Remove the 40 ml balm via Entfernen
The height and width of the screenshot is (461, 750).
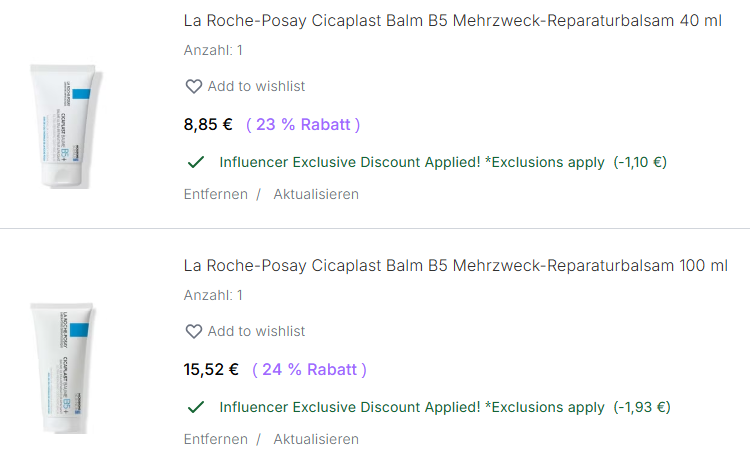coord(215,194)
